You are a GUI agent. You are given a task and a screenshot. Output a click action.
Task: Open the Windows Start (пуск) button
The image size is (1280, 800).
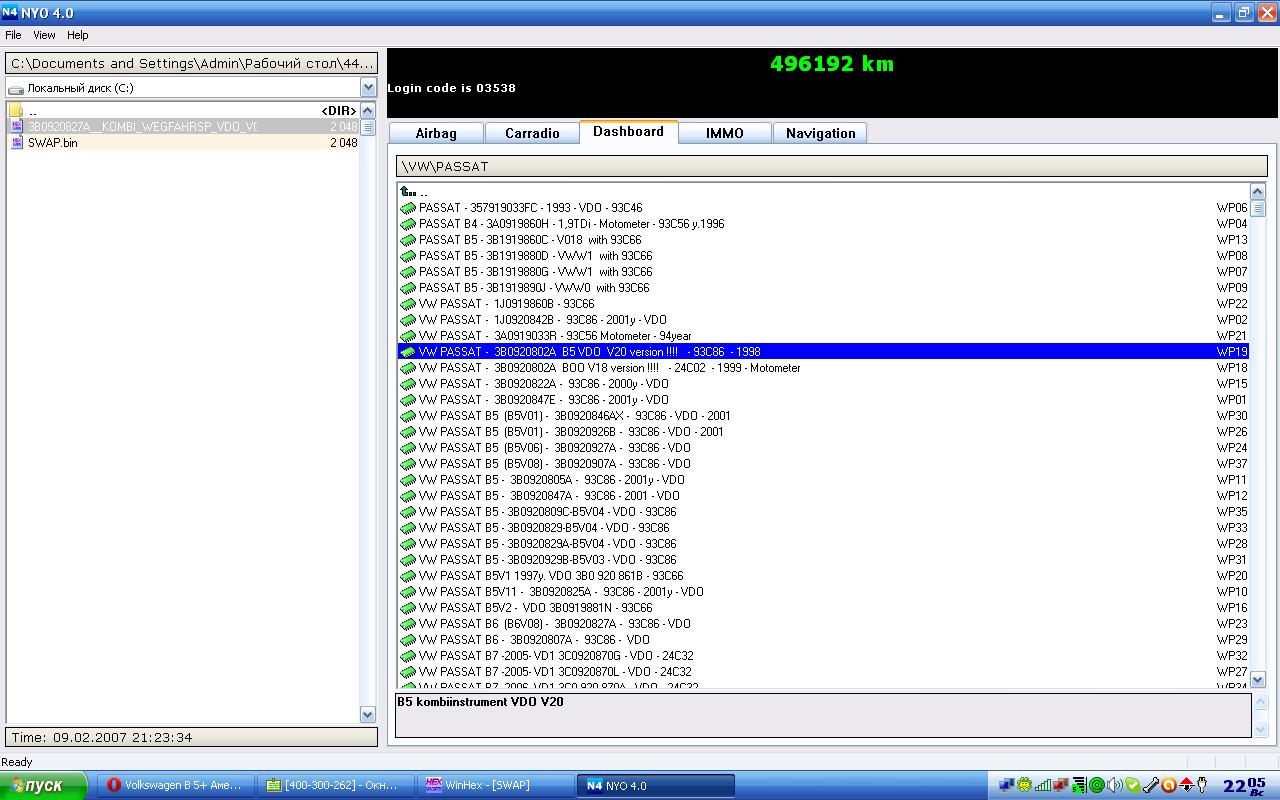pyautogui.click(x=44, y=786)
